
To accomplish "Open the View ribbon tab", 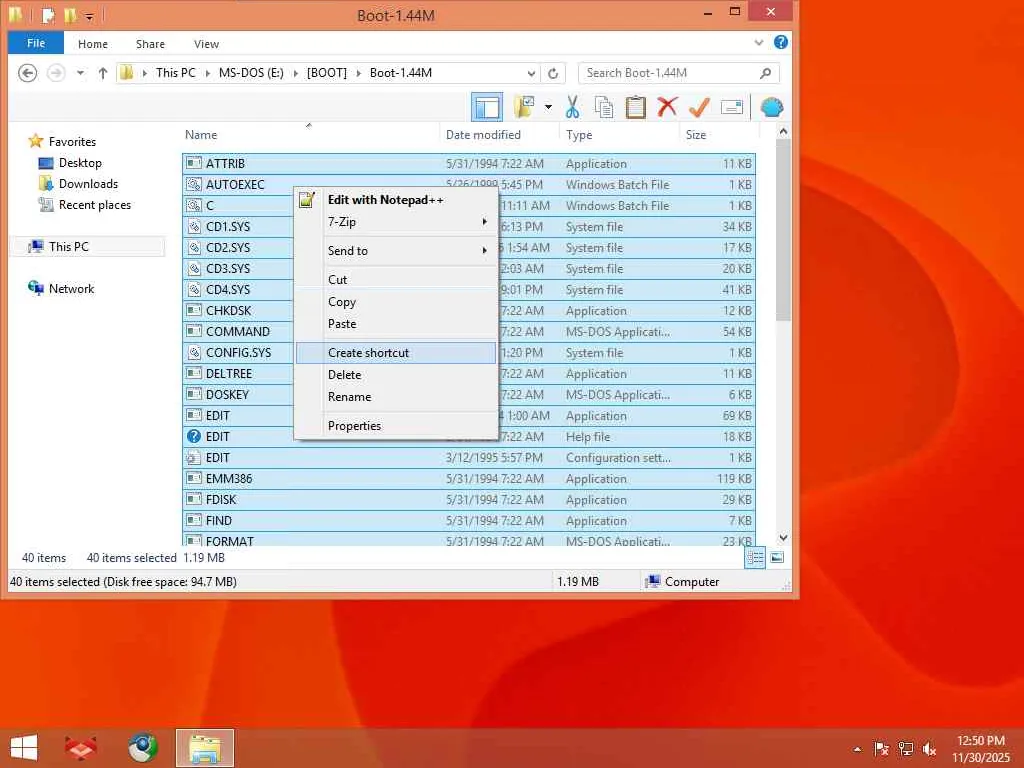I will [206, 44].
